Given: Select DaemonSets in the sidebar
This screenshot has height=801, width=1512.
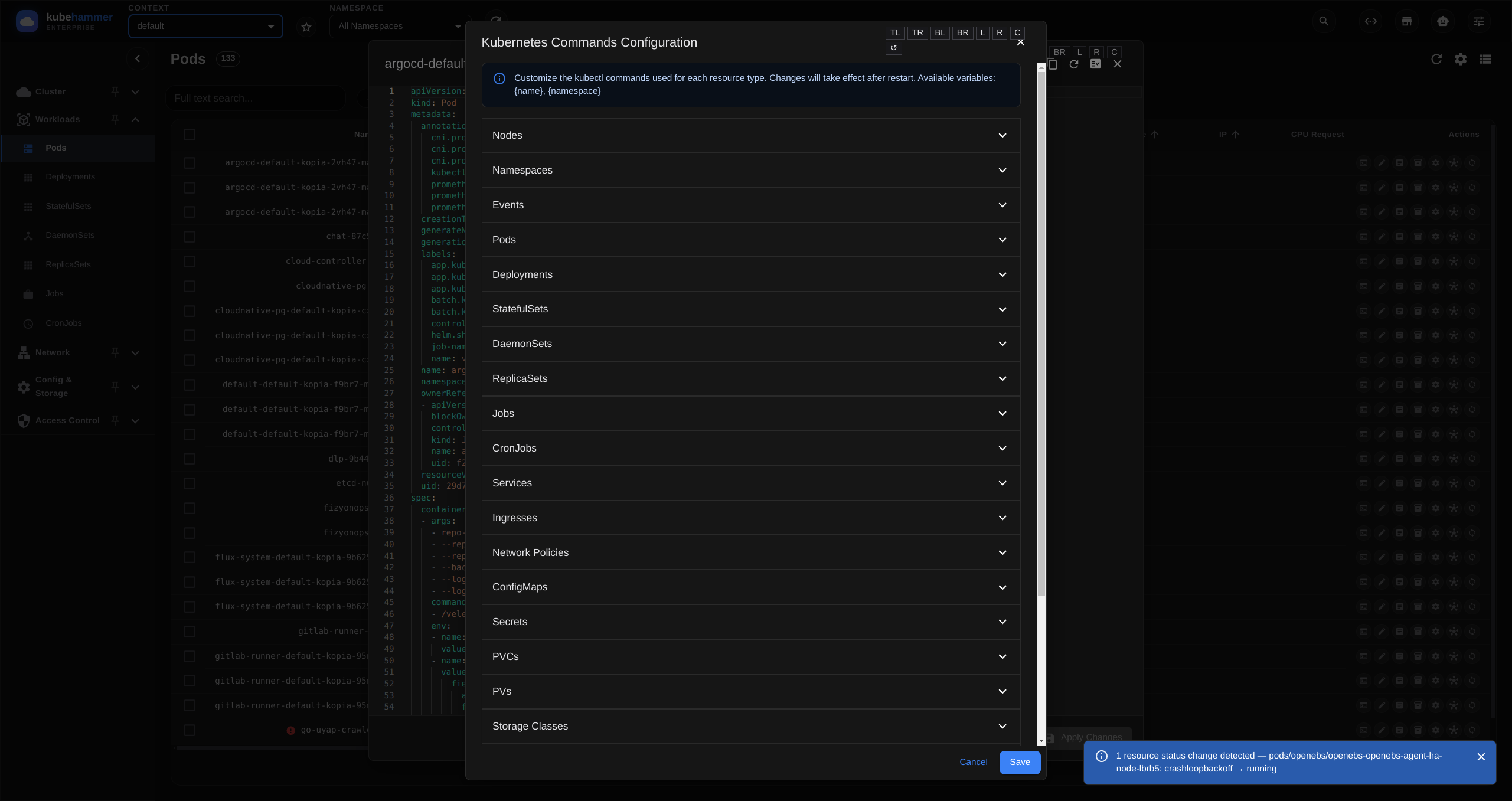Looking at the screenshot, I should pyautogui.click(x=78, y=236).
